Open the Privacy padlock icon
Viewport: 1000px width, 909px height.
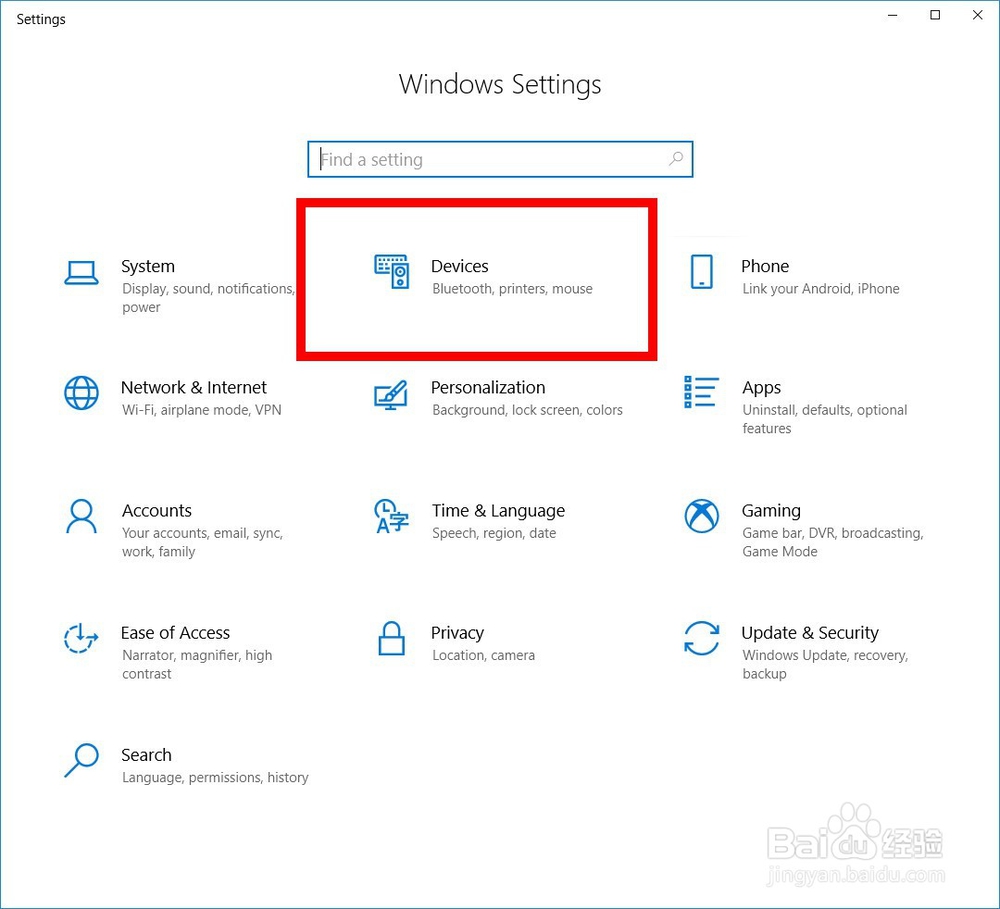pyautogui.click(x=392, y=638)
